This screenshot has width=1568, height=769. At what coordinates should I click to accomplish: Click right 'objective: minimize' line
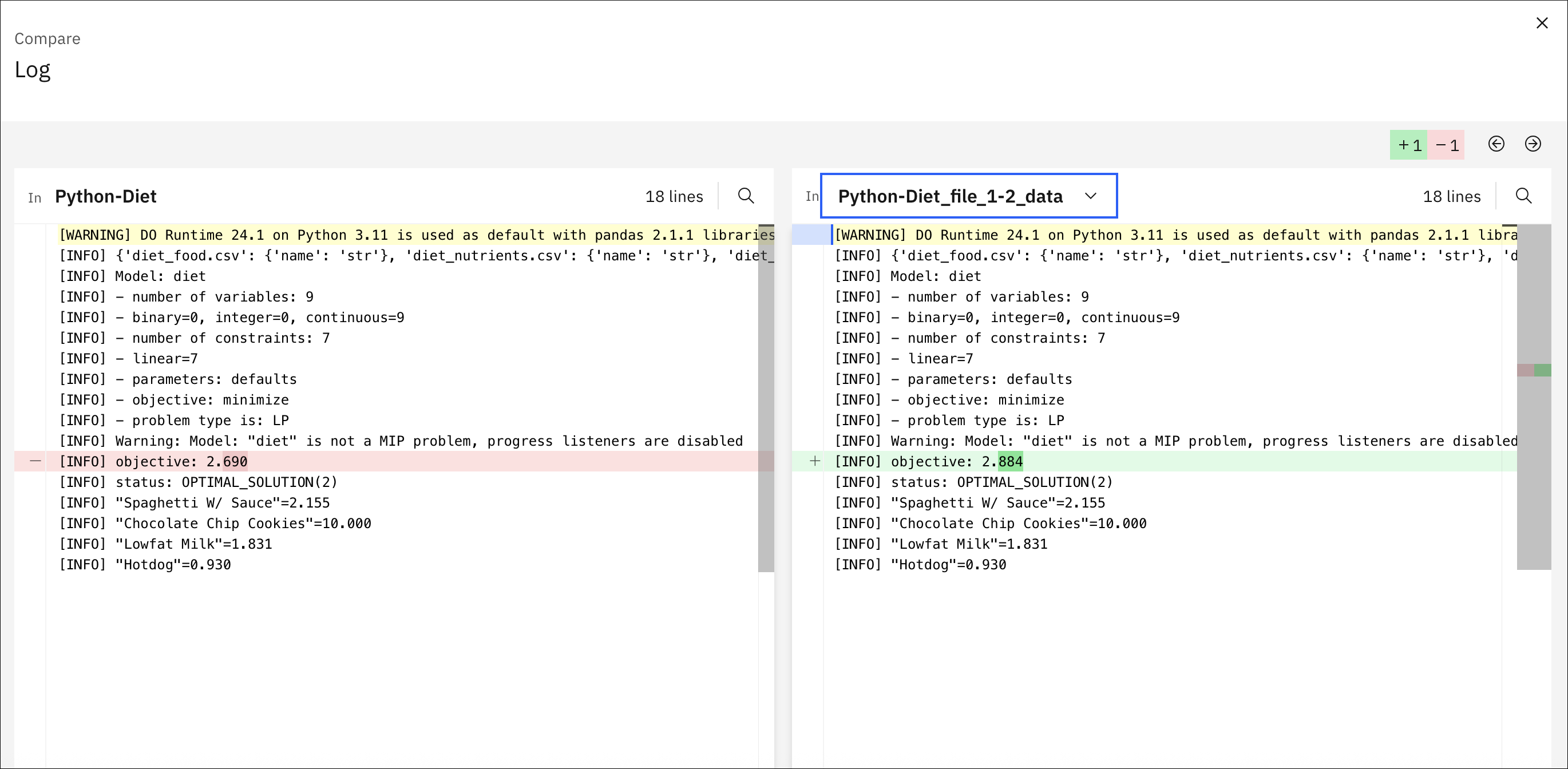pyautogui.click(x=949, y=401)
